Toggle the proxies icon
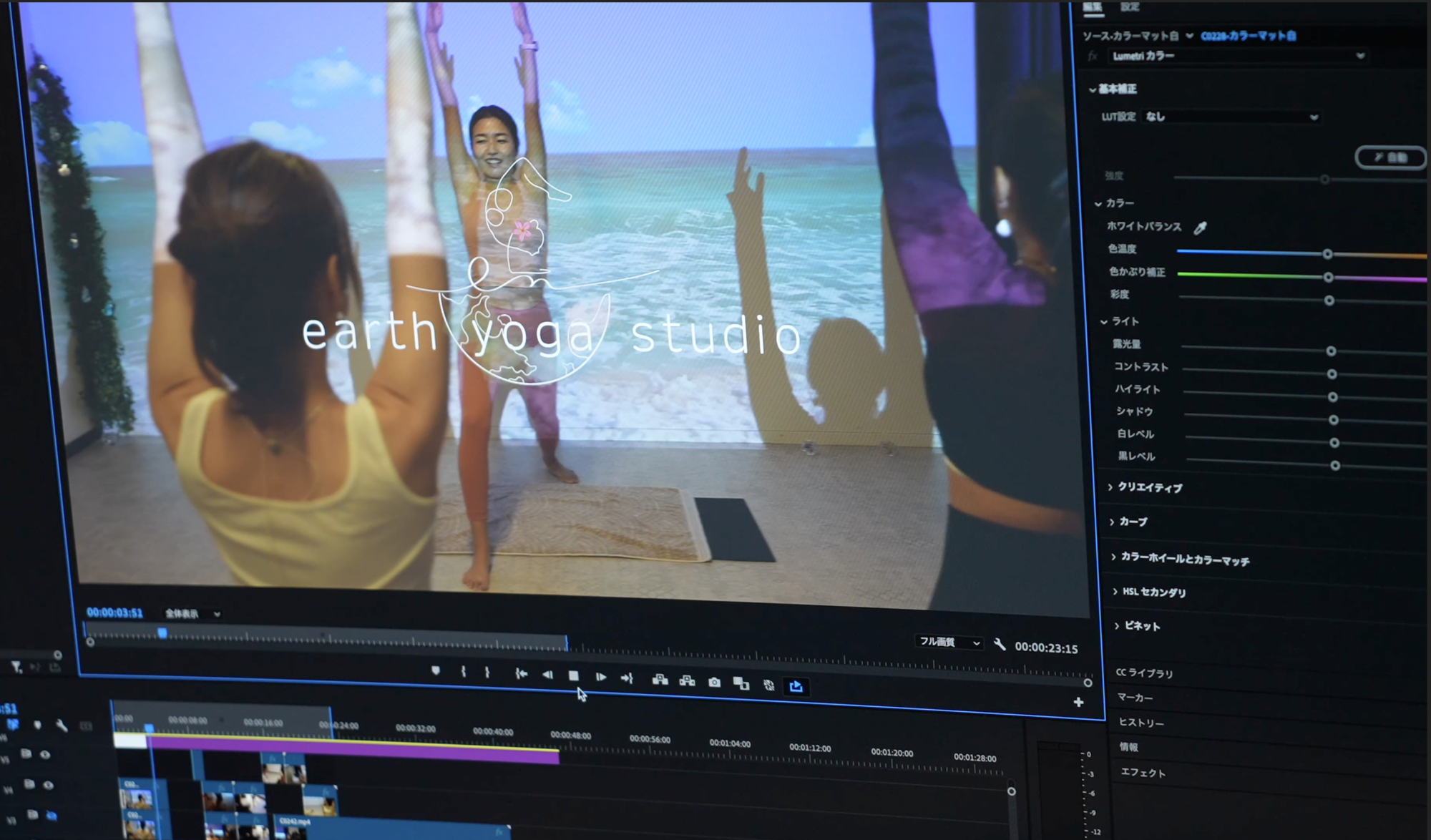This screenshot has height=840, width=1431. click(768, 685)
